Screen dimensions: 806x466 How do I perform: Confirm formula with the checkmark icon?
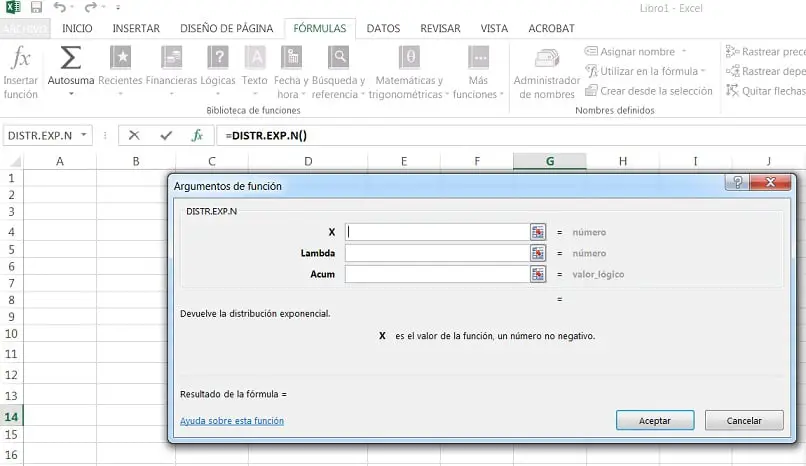coord(166,135)
